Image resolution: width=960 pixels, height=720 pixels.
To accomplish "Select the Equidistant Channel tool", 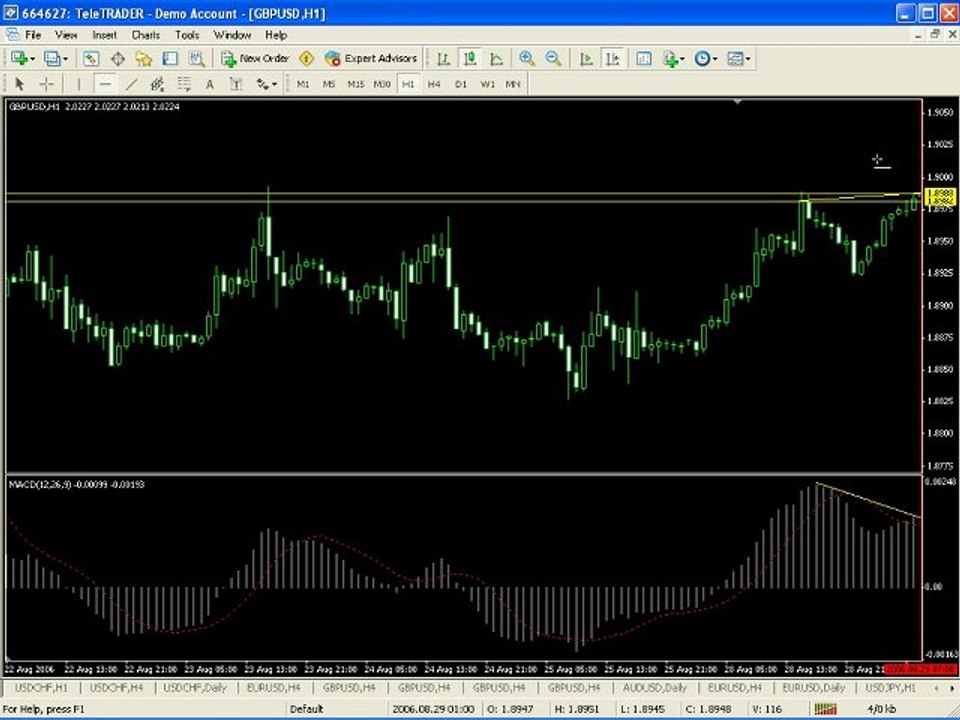I will pos(157,84).
